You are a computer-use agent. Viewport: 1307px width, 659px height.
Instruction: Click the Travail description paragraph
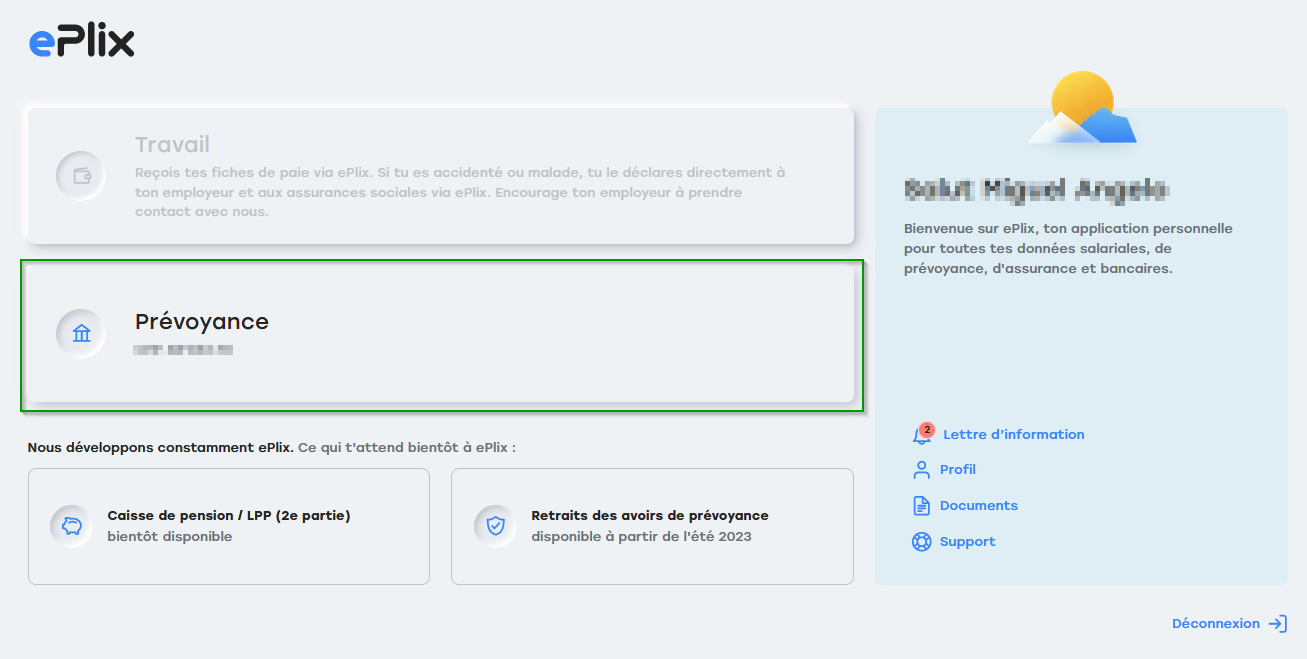click(x=460, y=192)
